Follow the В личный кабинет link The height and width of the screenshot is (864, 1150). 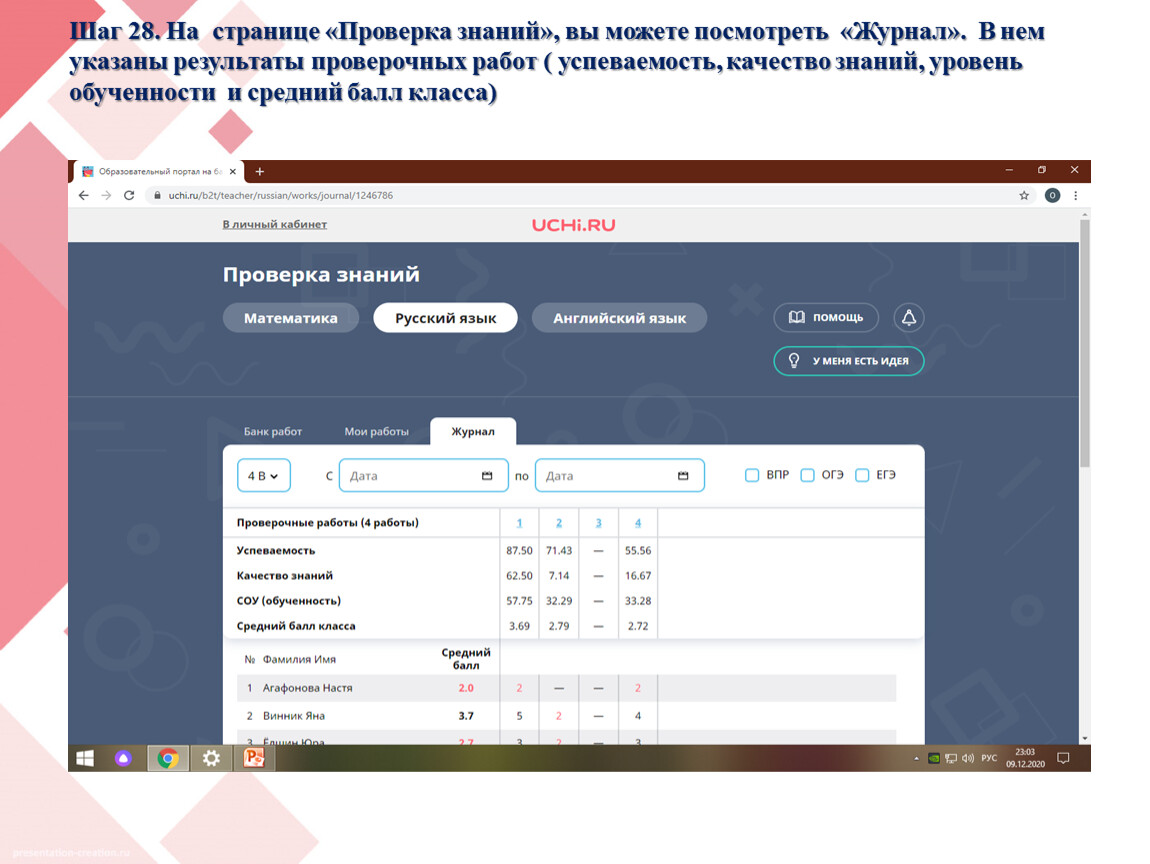click(x=274, y=225)
